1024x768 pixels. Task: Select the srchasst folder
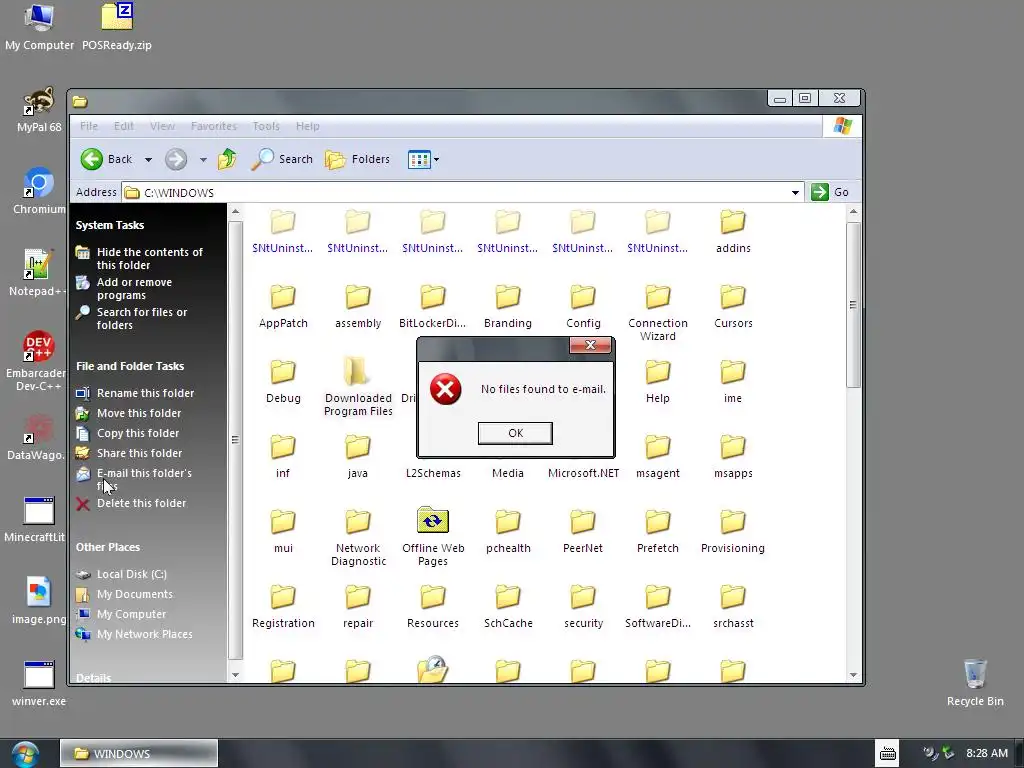pyautogui.click(x=733, y=607)
